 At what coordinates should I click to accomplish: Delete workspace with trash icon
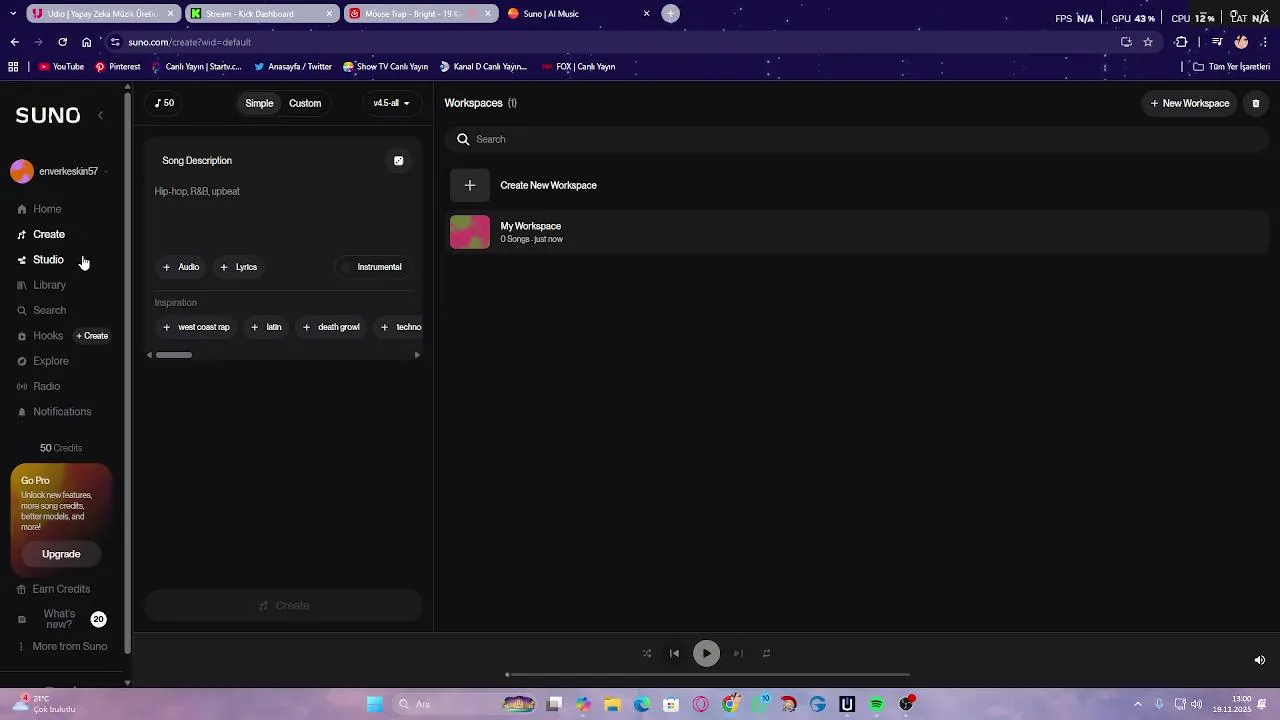1256,103
